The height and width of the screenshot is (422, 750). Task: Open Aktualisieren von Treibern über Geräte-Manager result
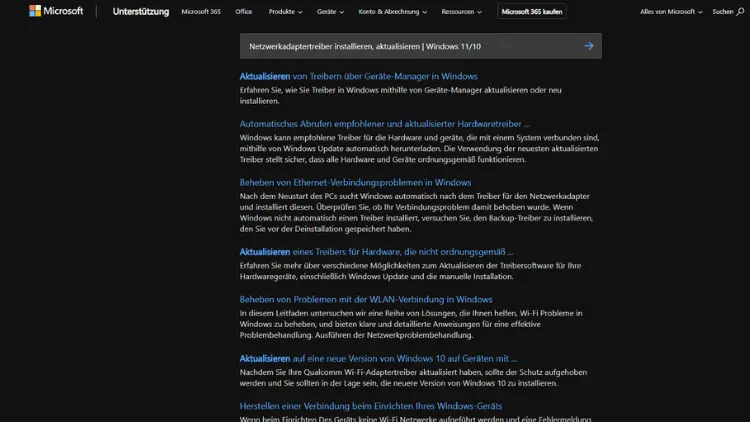coord(359,76)
